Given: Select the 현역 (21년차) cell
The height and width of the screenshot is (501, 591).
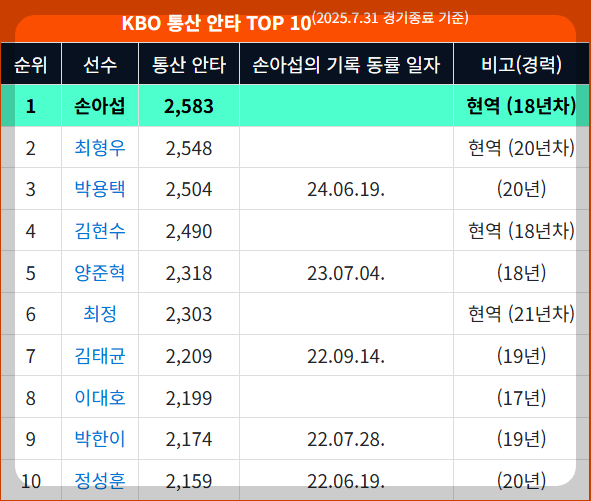Looking at the screenshot, I should click(x=522, y=315).
